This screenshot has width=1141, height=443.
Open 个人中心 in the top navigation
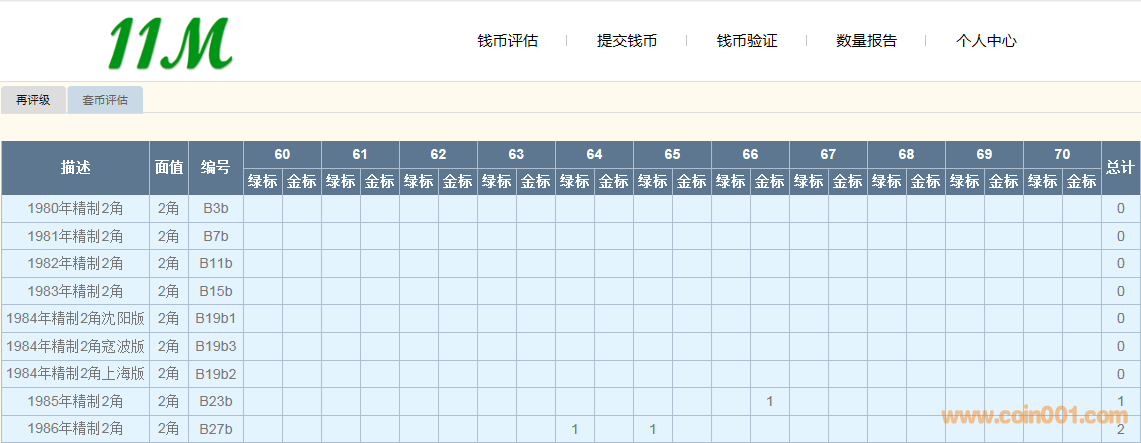tap(986, 41)
